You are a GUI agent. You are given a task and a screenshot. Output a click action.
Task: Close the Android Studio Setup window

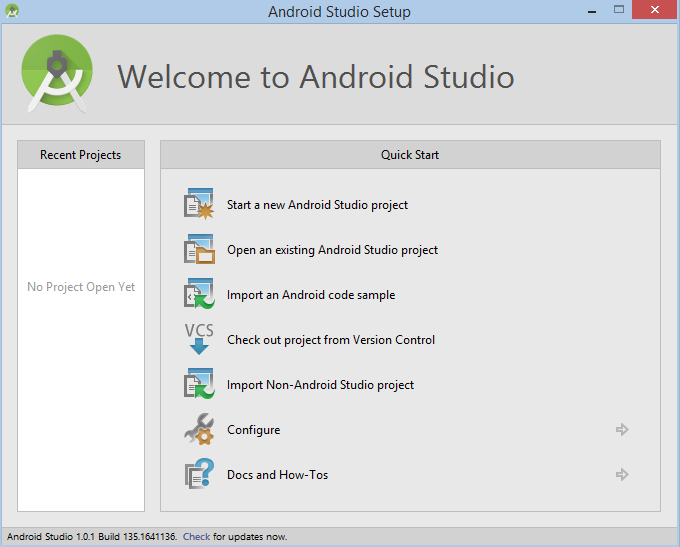655,10
